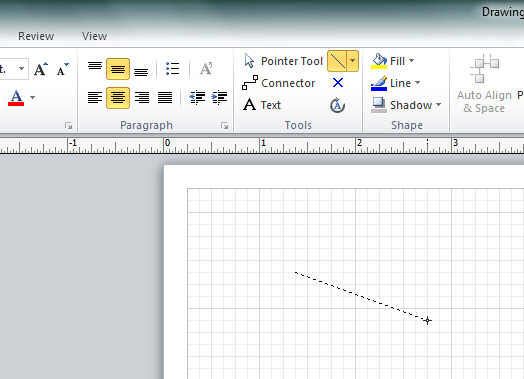The image size is (524, 379).
Task: Click the blue X connection point tool
Action: pyautogui.click(x=338, y=83)
